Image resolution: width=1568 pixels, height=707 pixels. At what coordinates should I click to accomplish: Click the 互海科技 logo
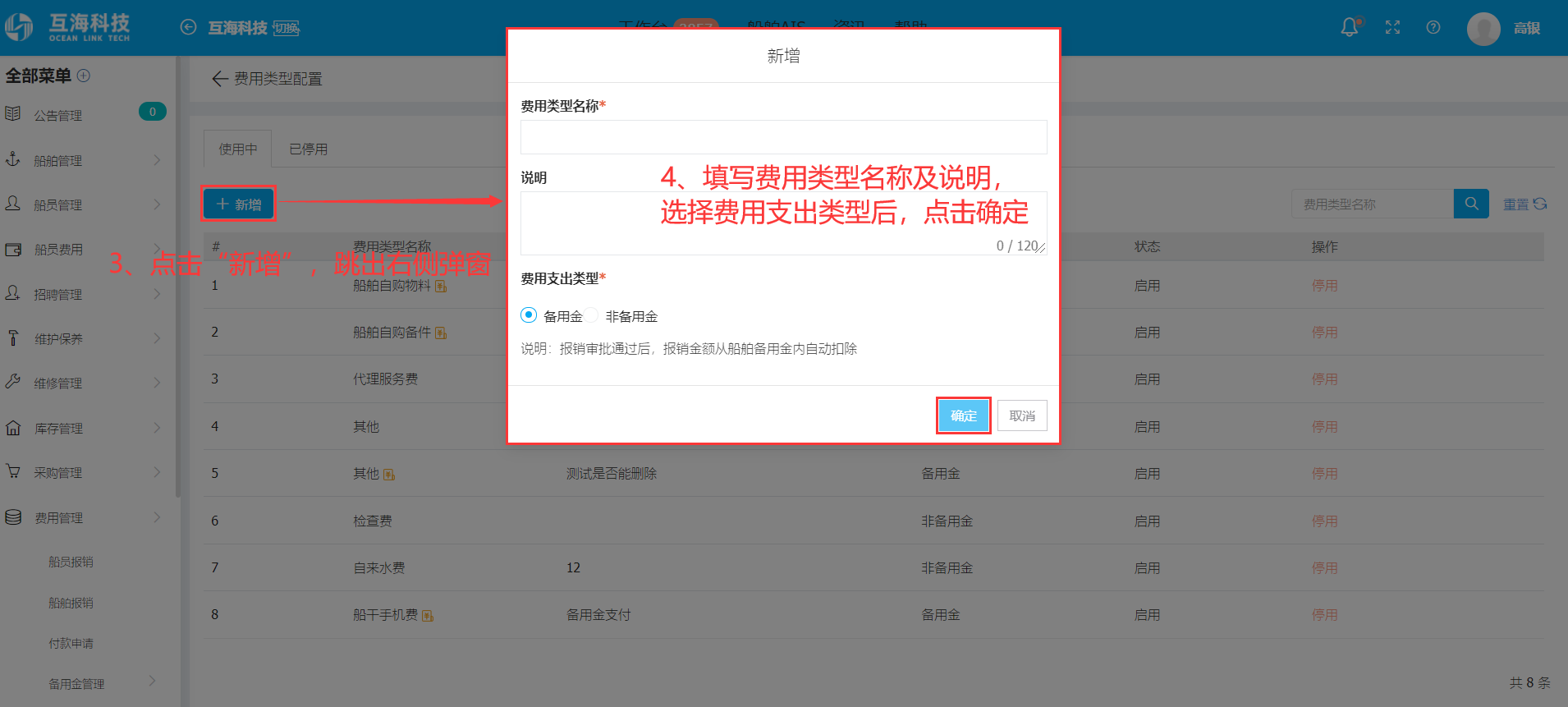68,27
